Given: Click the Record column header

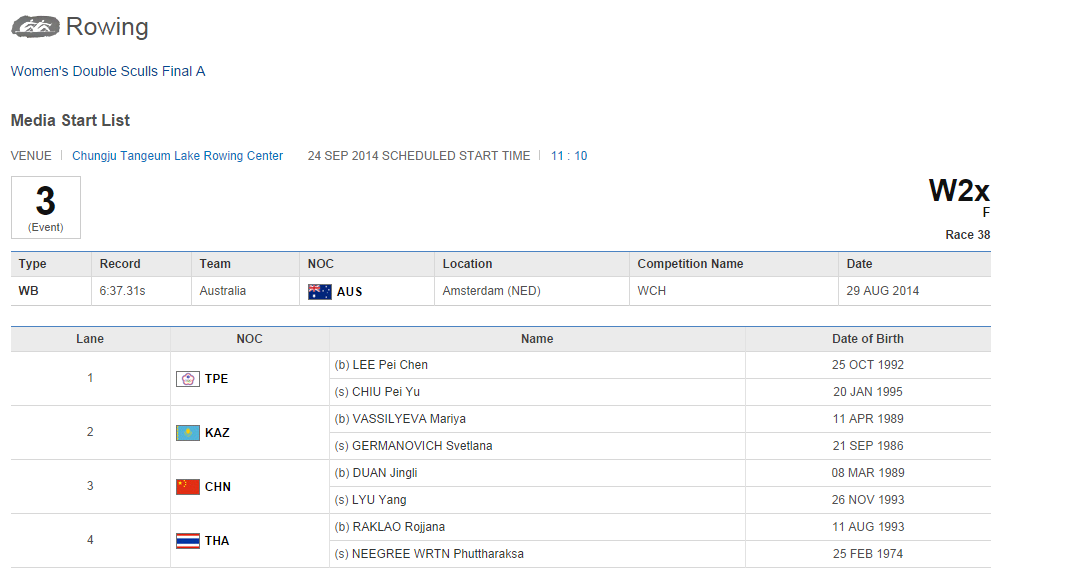Looking at the screenshot, I should click(120, 264).
